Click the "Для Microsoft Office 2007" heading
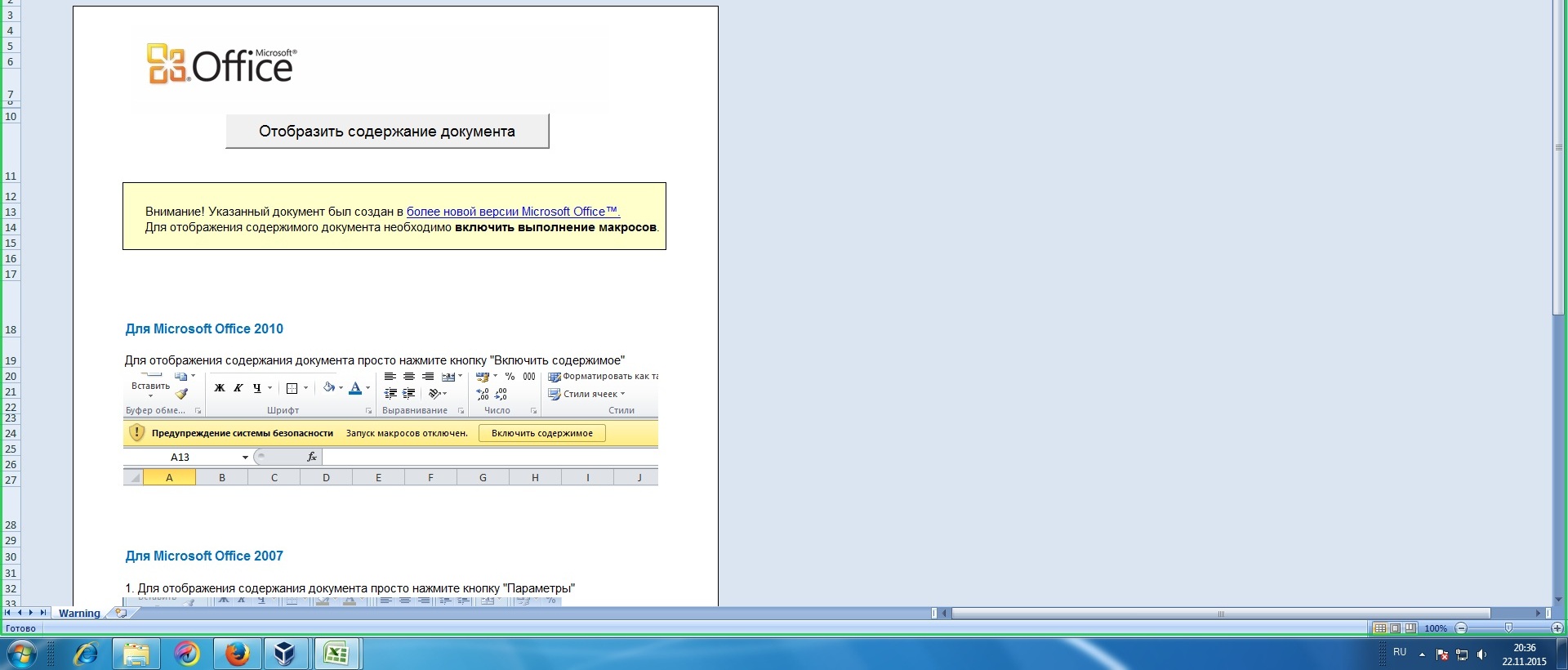The height and width of the screenshot is (670, 1568). click(204, 556)
